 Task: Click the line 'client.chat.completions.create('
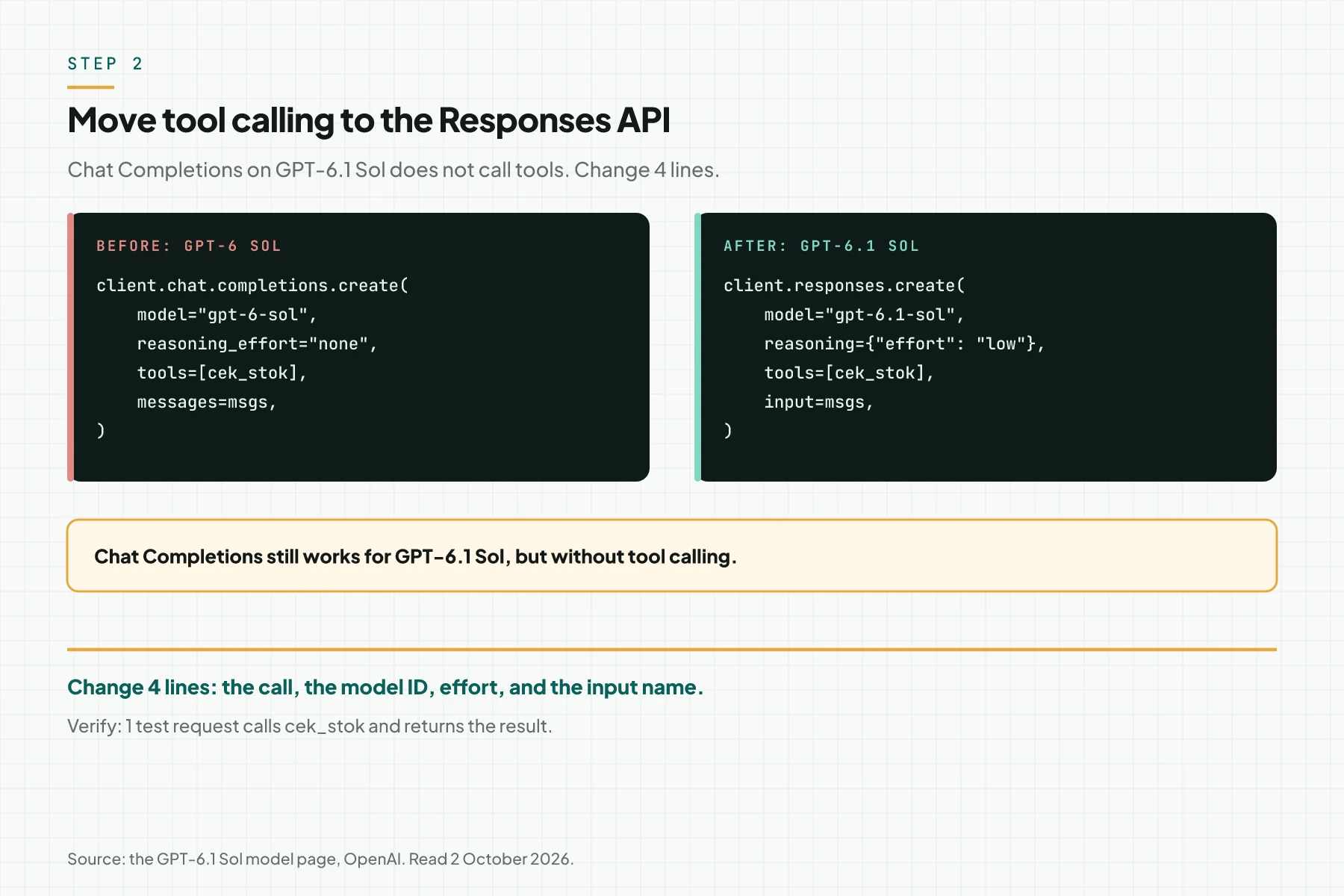(x=252, y=285)
